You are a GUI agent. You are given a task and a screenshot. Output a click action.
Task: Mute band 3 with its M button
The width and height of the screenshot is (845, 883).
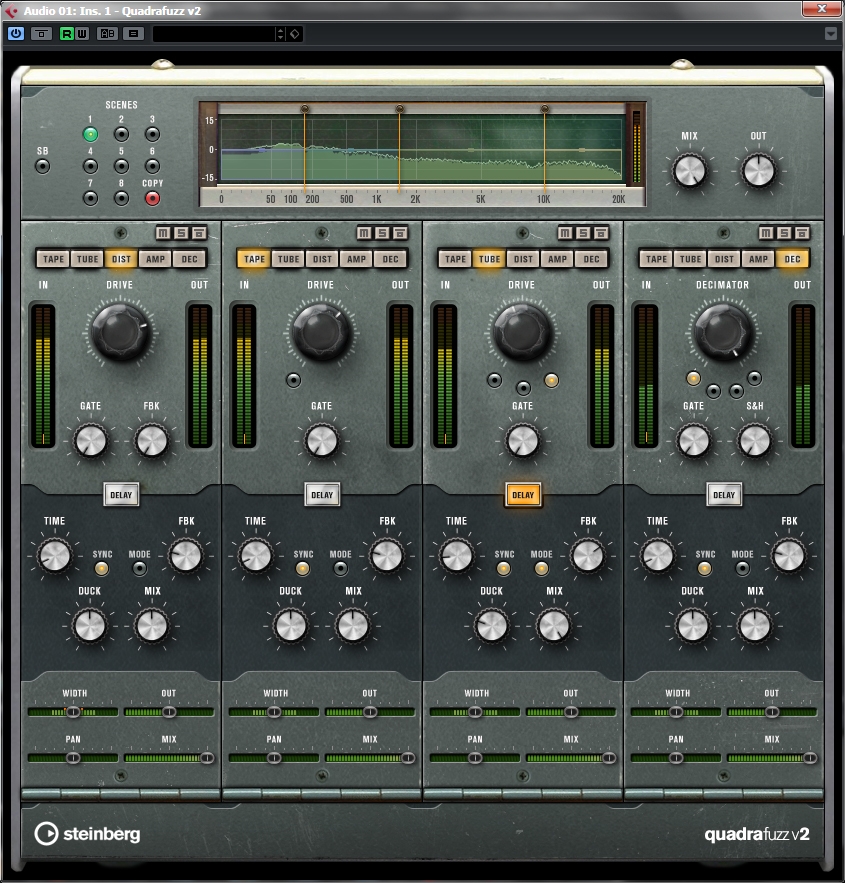[565, 233]
